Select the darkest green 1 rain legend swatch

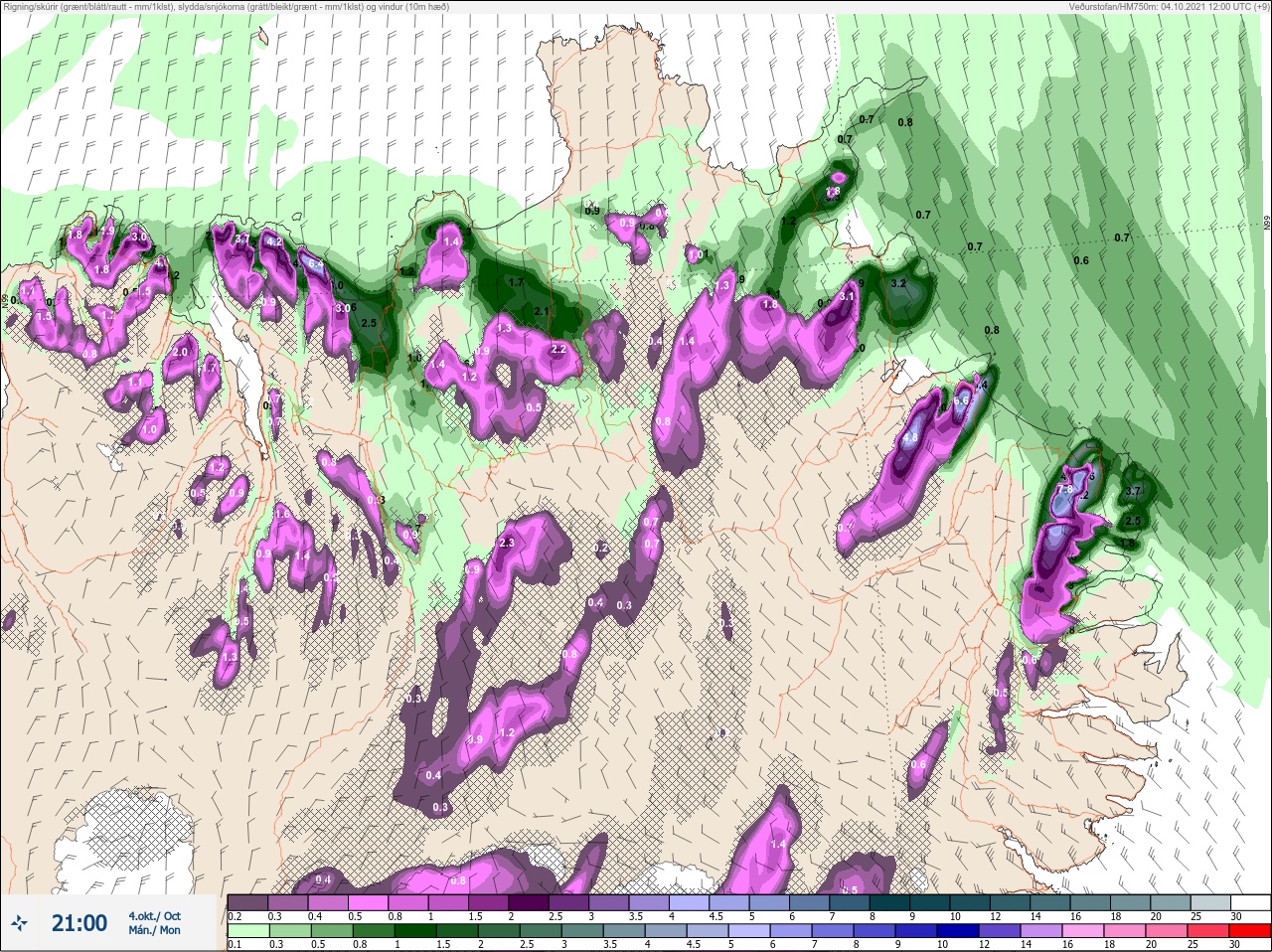(416, 932)
